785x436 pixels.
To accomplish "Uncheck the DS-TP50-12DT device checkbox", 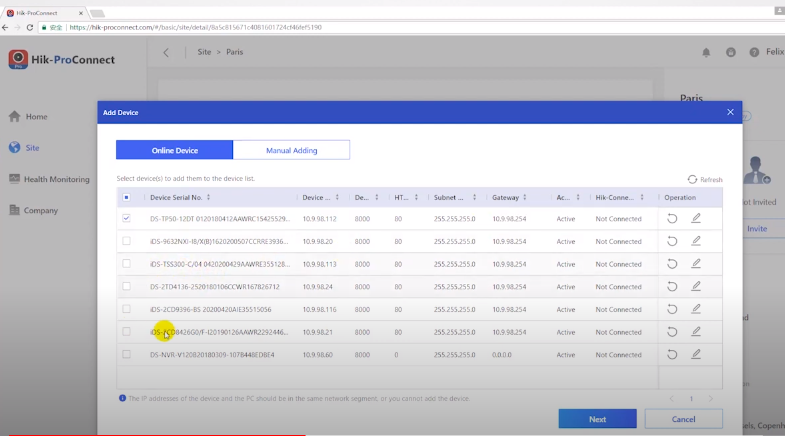I will (x=126, y=218).
